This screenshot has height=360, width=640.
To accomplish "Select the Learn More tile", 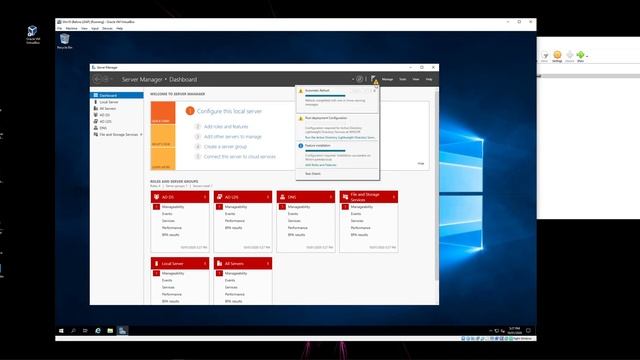I will pyautogui.click(x=163, y=158).
